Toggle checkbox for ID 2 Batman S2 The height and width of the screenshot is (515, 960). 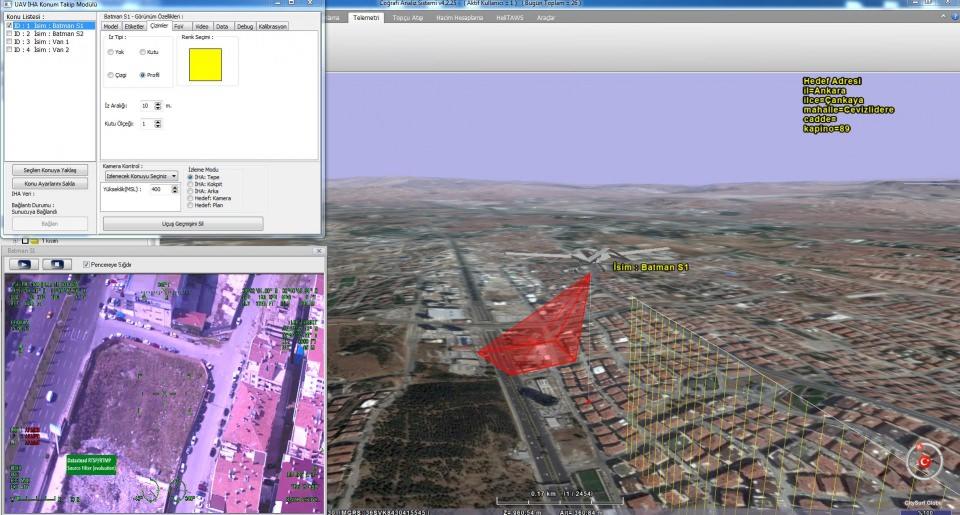(x=9, y=34)
